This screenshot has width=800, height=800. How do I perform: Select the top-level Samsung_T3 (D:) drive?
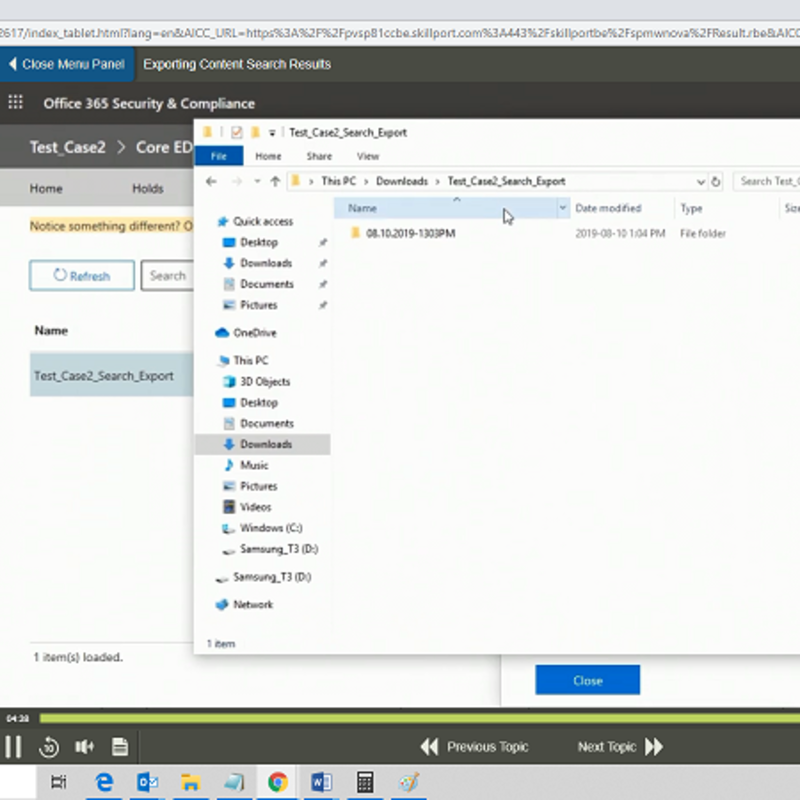[x=271, y=577]
